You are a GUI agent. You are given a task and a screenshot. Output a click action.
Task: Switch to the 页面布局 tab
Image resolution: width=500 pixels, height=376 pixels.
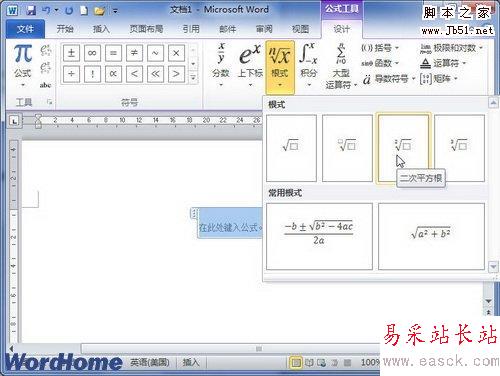146,29
